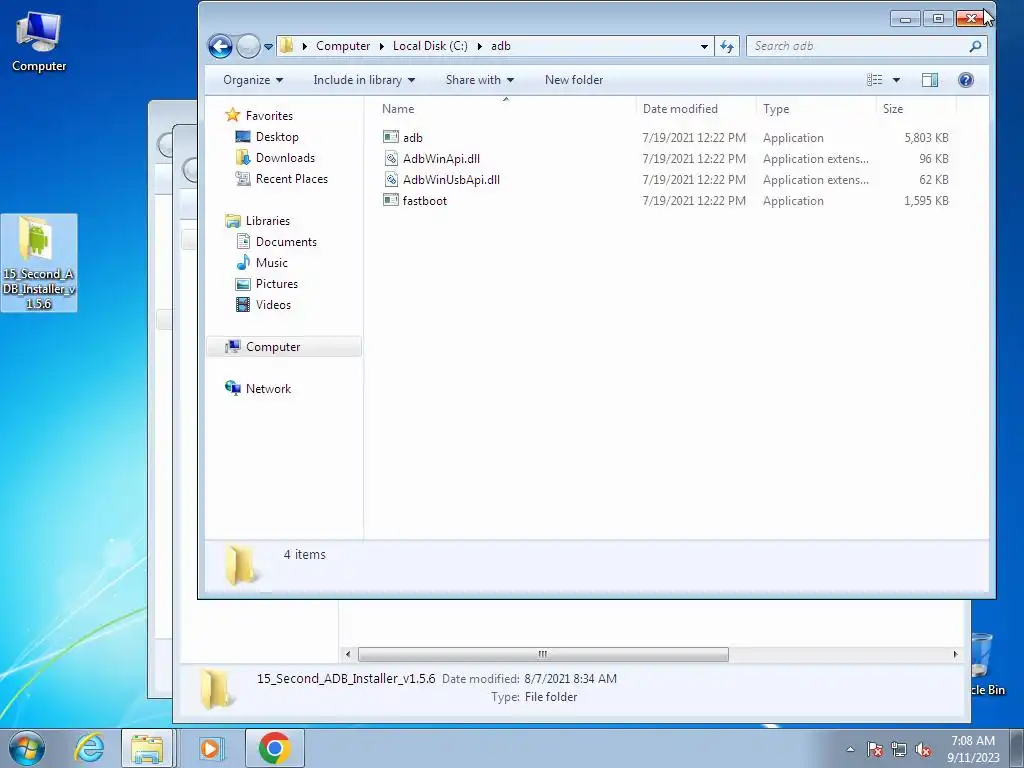This screenshot has width=1024, height=768.
Task: Click the scroll right arrow in background window
Action: click(x=955, y=654)
